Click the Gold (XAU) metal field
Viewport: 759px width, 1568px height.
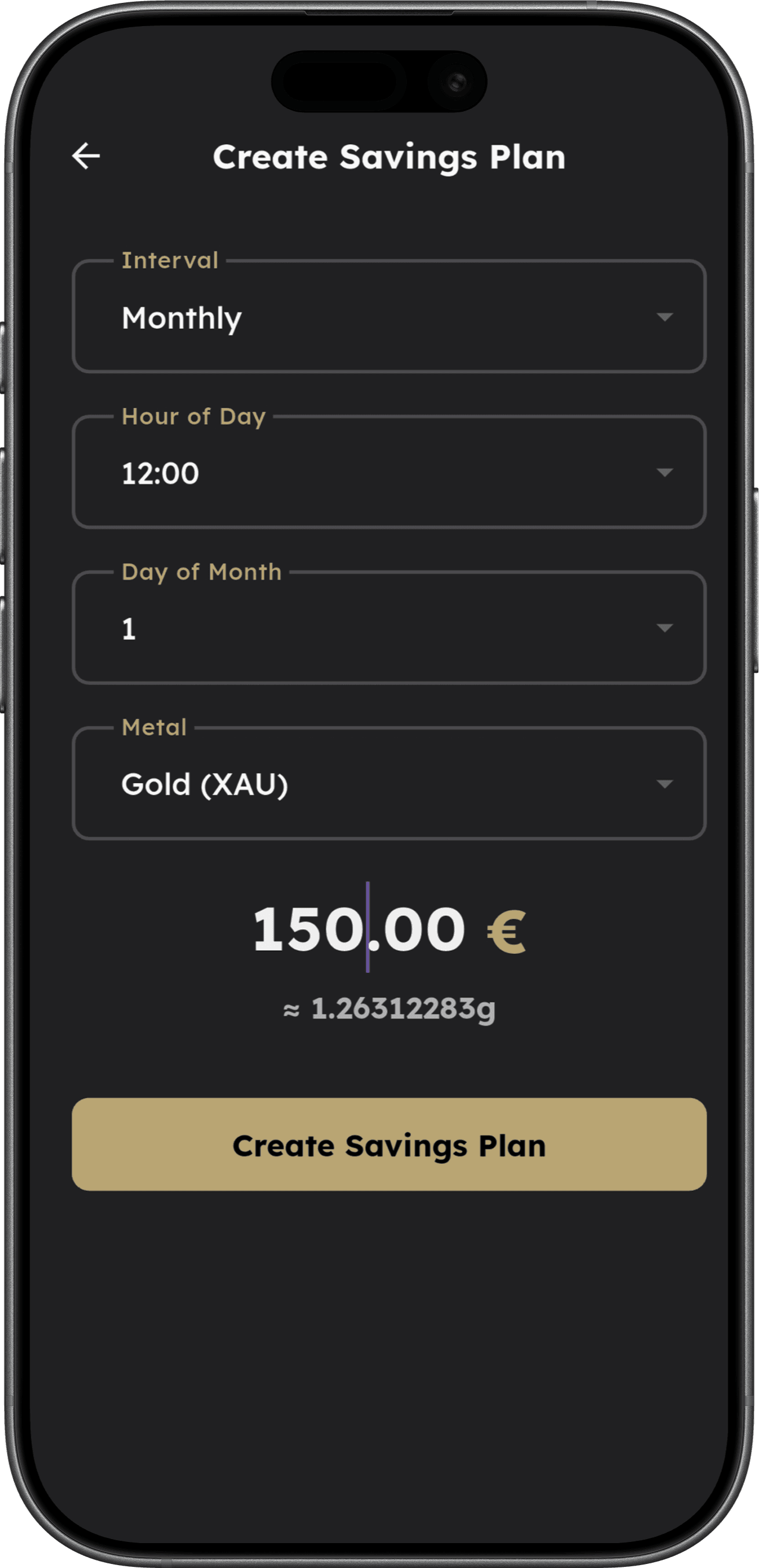click(204, 784)
